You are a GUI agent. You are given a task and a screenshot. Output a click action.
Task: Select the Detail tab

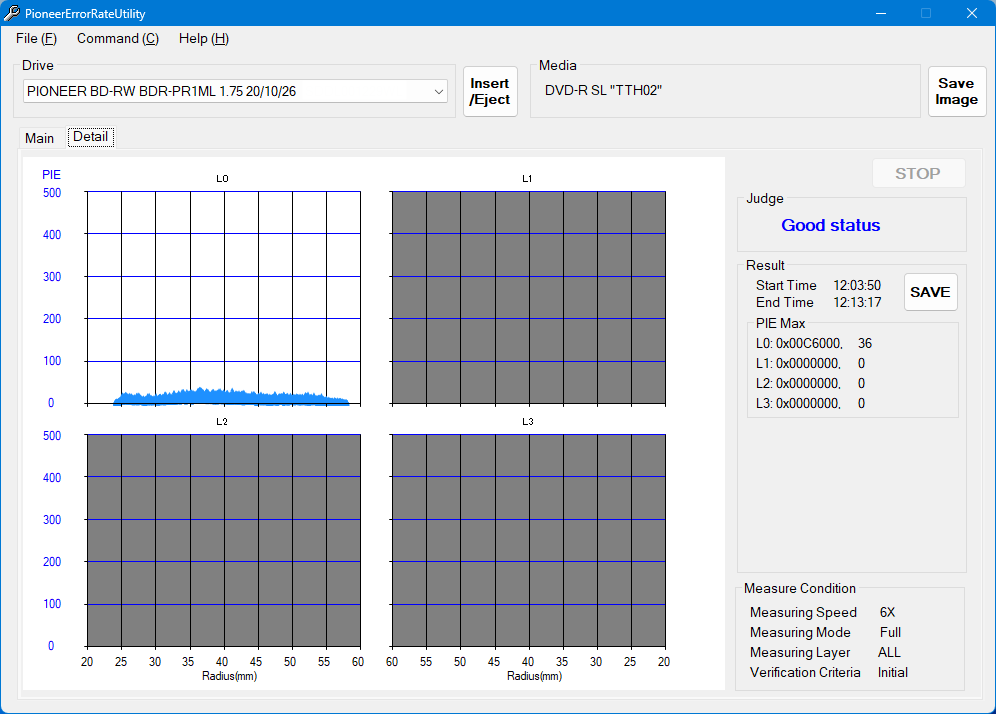[x=90, y=137]
